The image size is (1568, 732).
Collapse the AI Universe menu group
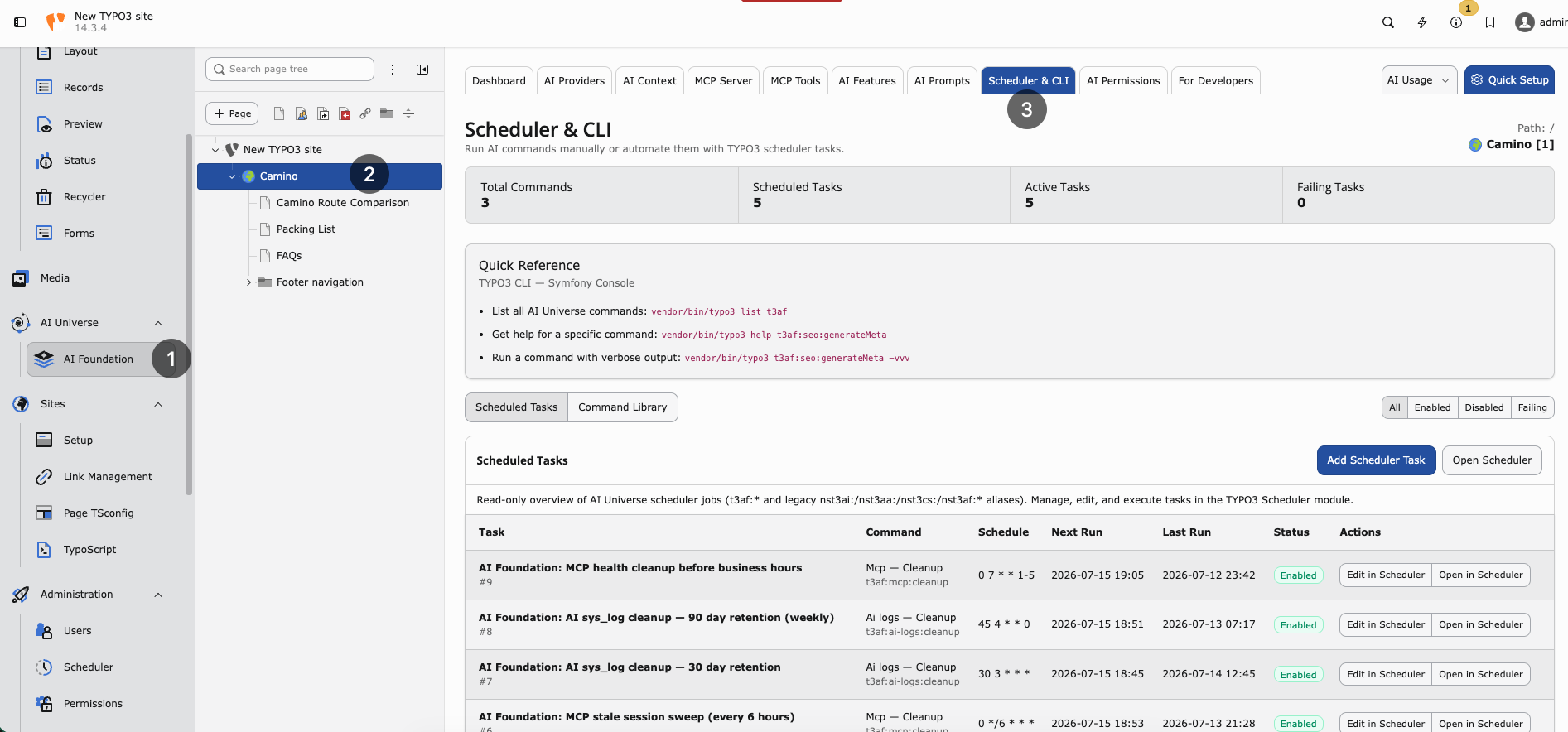(x=158, y=323)
